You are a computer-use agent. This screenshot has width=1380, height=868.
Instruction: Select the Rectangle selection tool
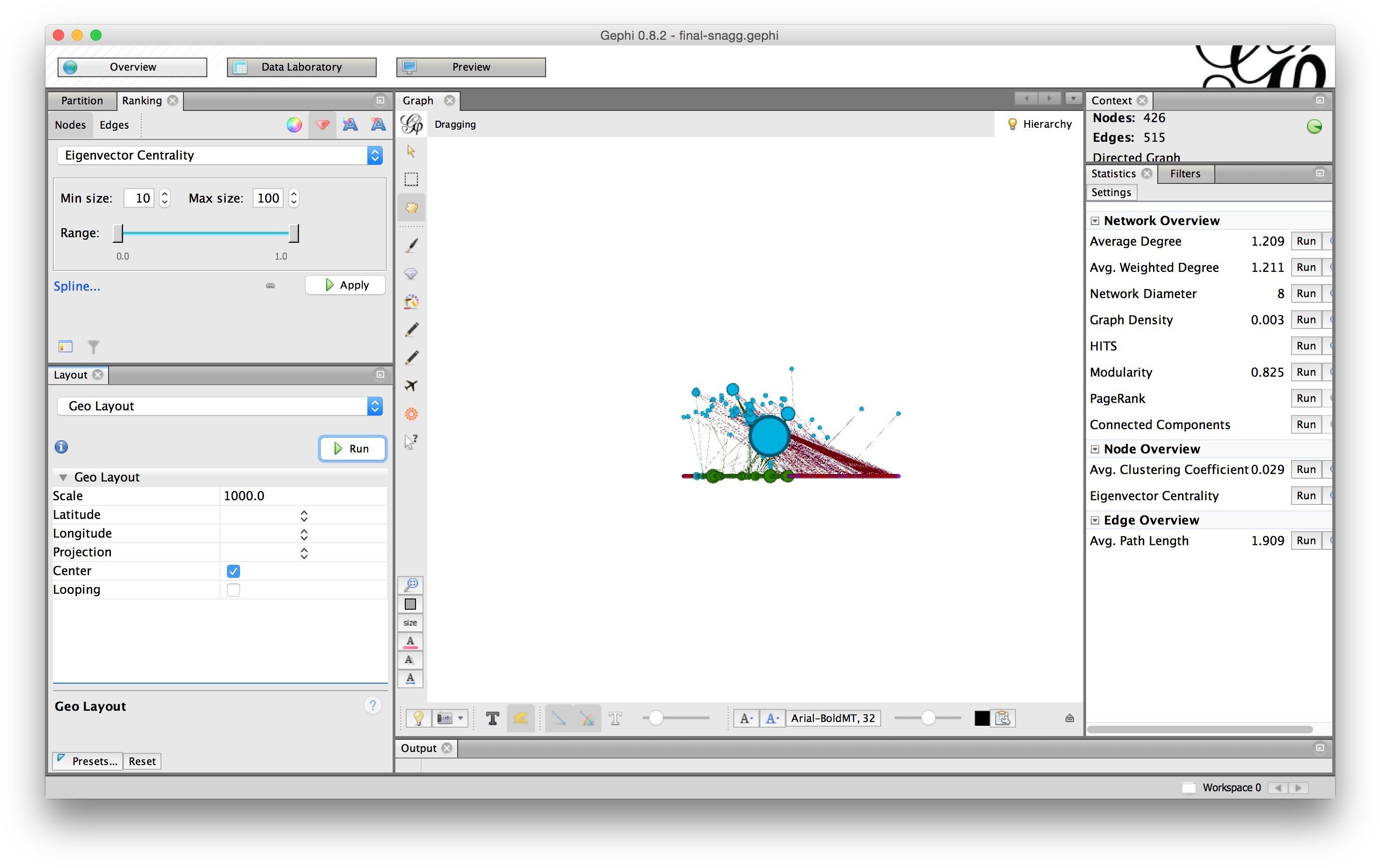click(411, 179)
